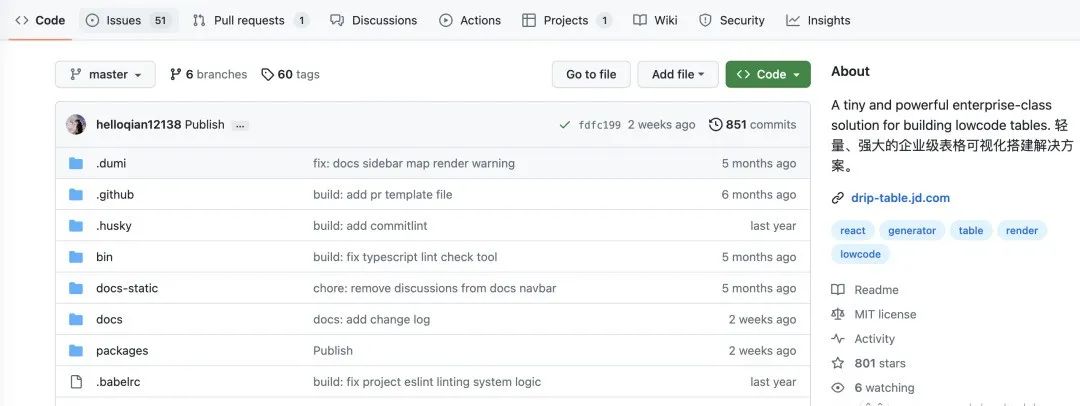The width and height of the screenshot is (1080, 406).
Task: Click the star icon beside 801 stars
Action: tap(838, 363)
